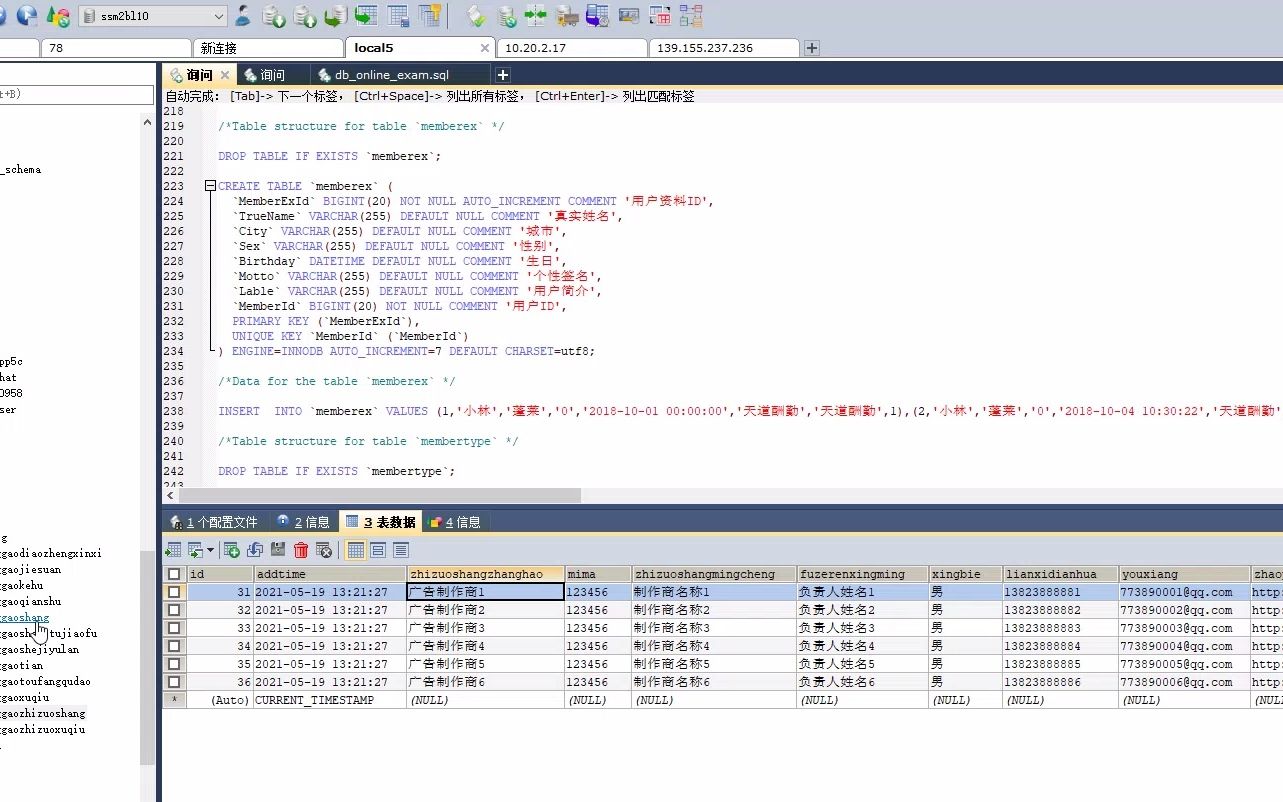Click the red table grid toolbar icon

click(x=660, y=16)
